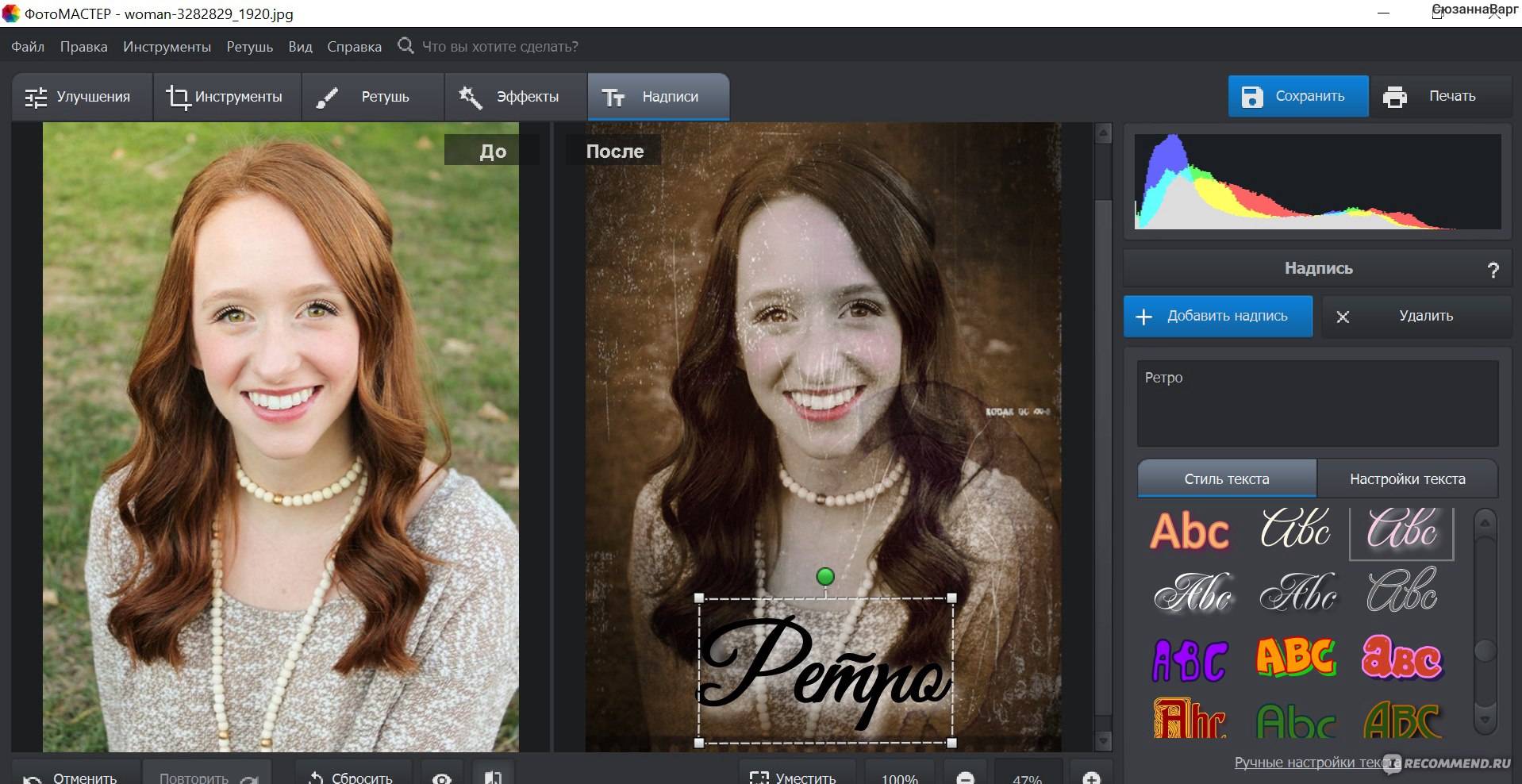
Task: Click the printer icon
Action: click(x=1394, y=97)
